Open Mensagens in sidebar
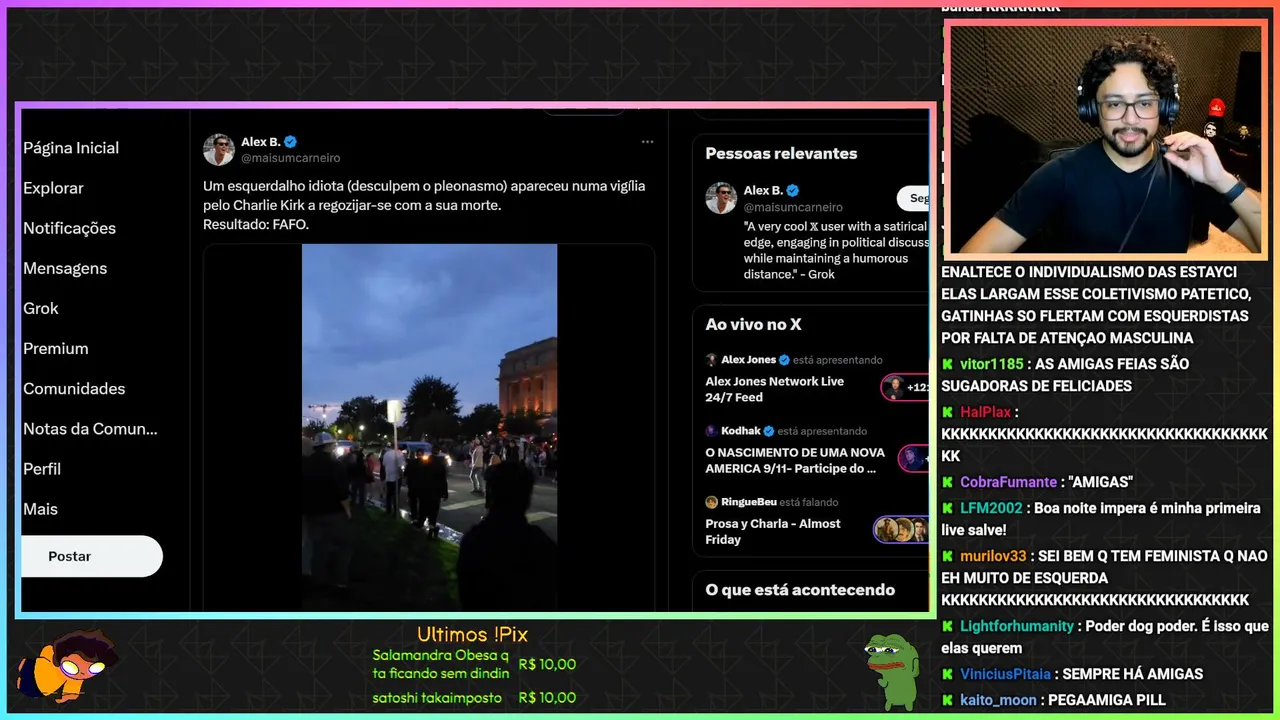This screenshot has height=720, width=1280. (65, 268)
